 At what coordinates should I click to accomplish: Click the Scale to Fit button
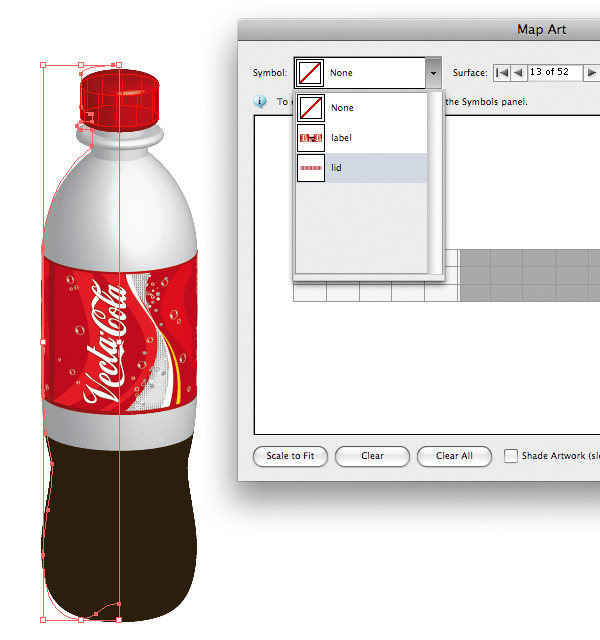pos(290,456)
